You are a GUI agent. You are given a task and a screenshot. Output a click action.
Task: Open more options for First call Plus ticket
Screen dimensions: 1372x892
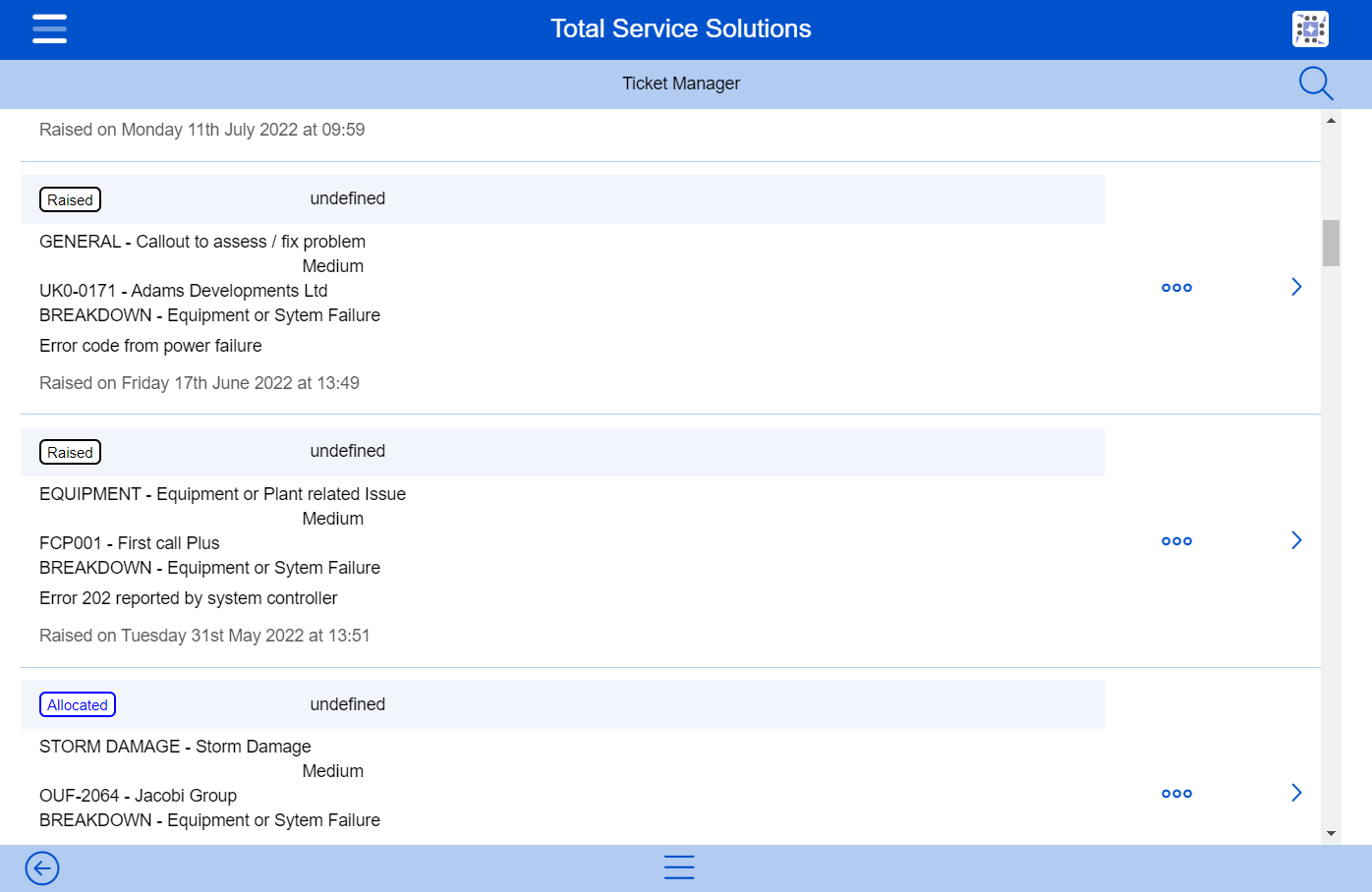tap(1176, 541)
